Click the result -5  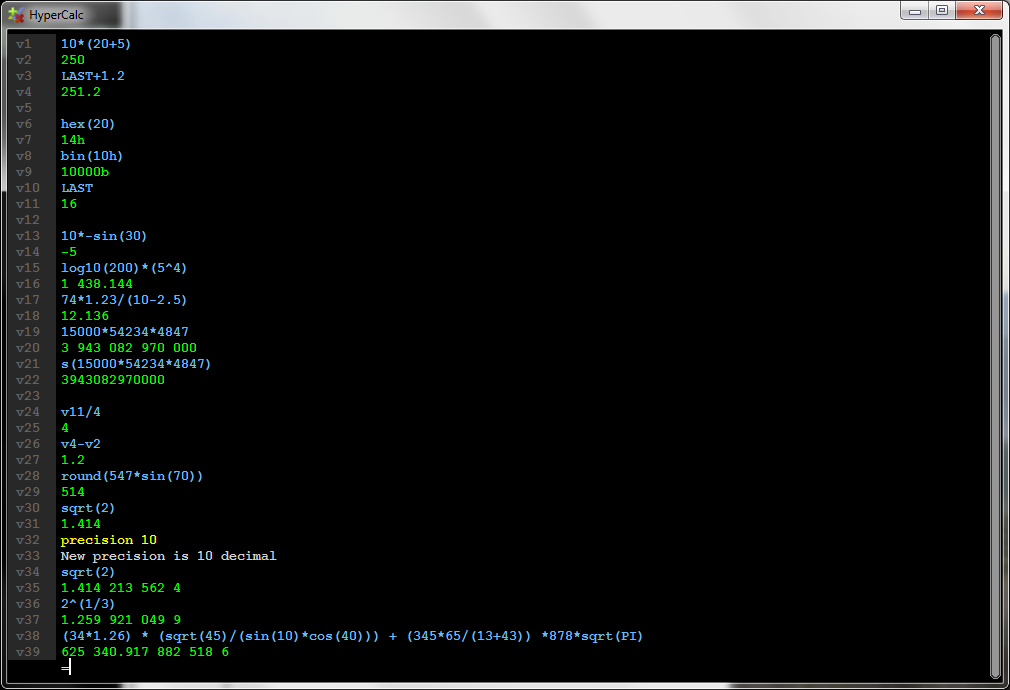tap(69, 252)
